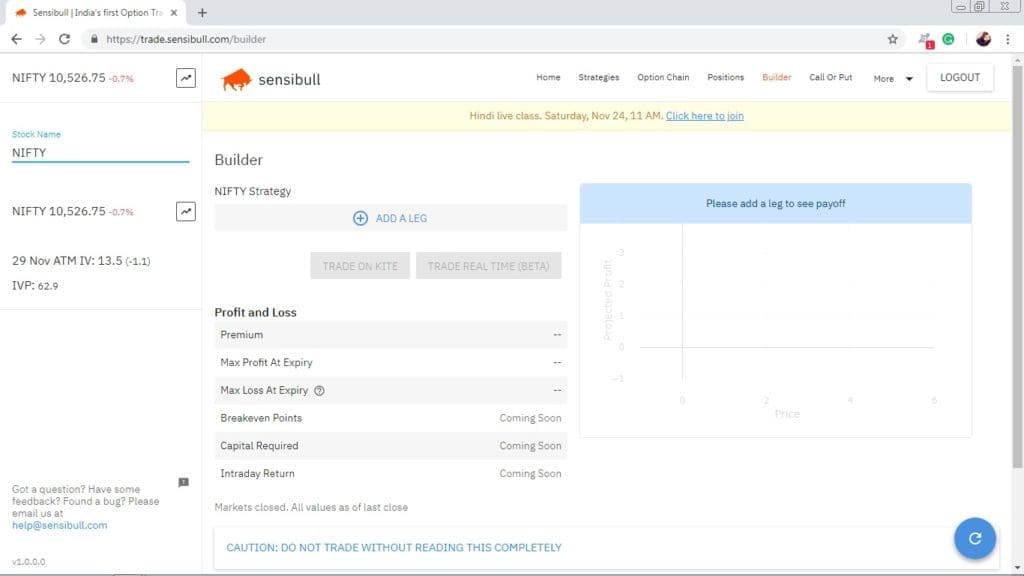Screen dimensions: 1024x576
Task: Open the Strategies menu item
Action: coord(598,77)
